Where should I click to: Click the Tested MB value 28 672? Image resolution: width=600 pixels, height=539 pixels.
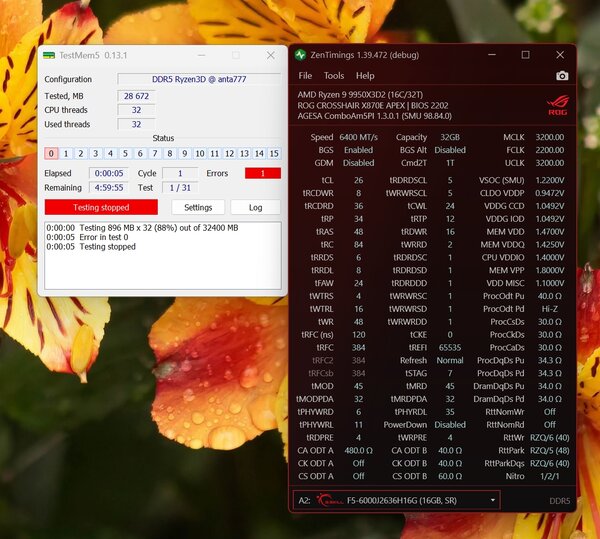[x=136, y=96]
